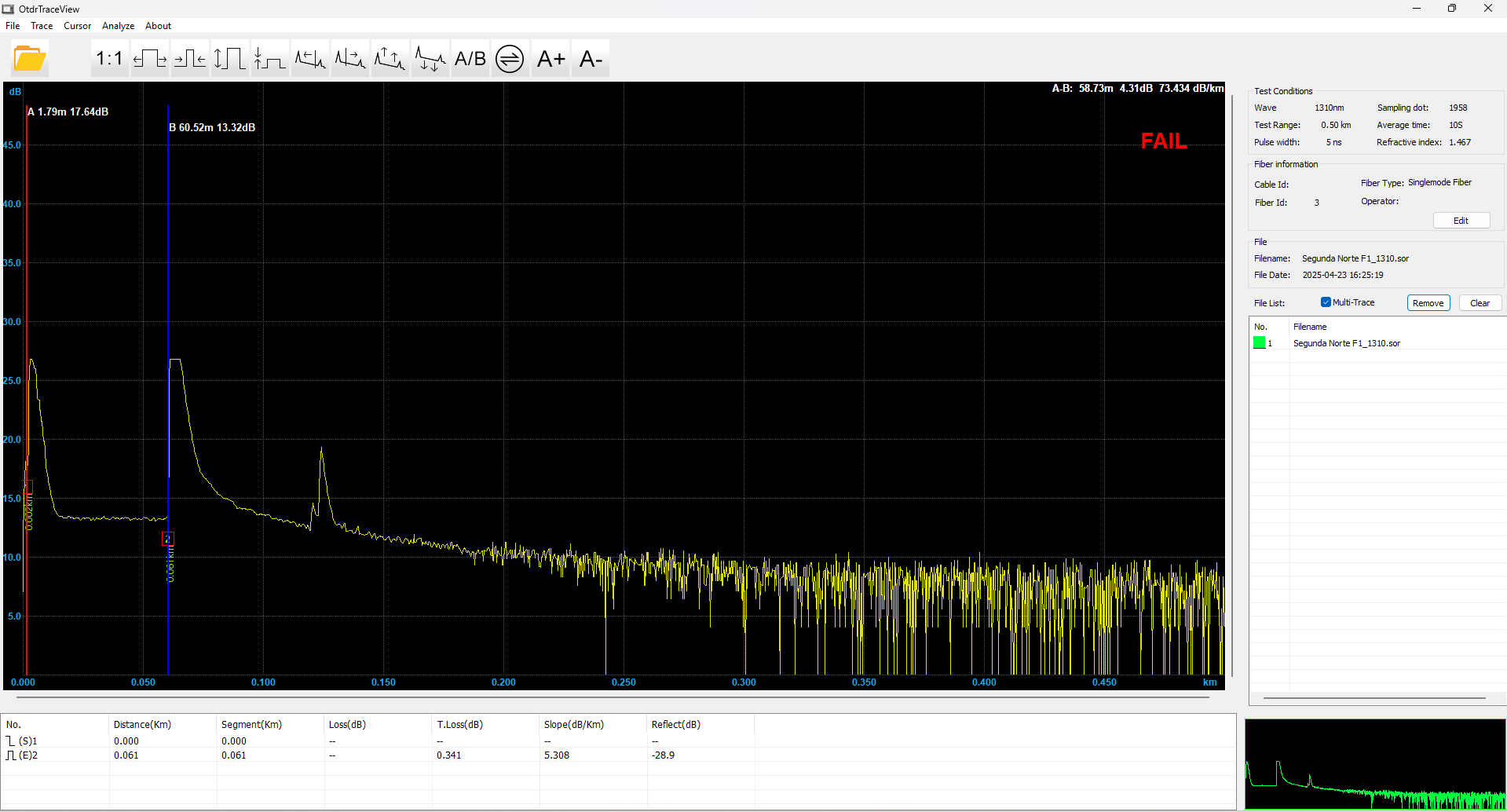Open a trace file with the folder icon
Viewport: 1507px width, 812px height.
pos(30,59)
